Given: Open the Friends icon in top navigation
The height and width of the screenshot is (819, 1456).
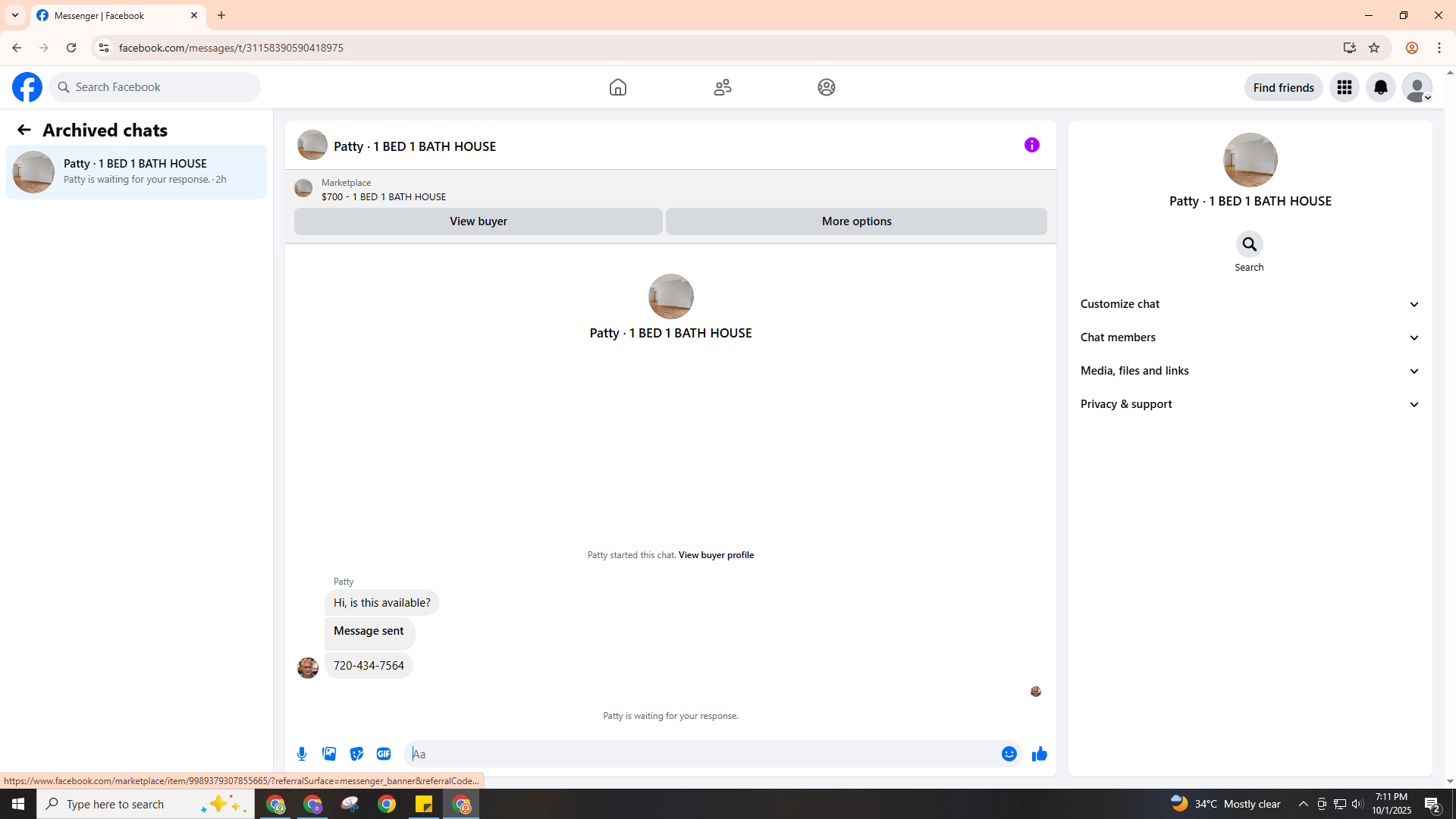Looking at the screenshot, I should click(x=723, y=87).
